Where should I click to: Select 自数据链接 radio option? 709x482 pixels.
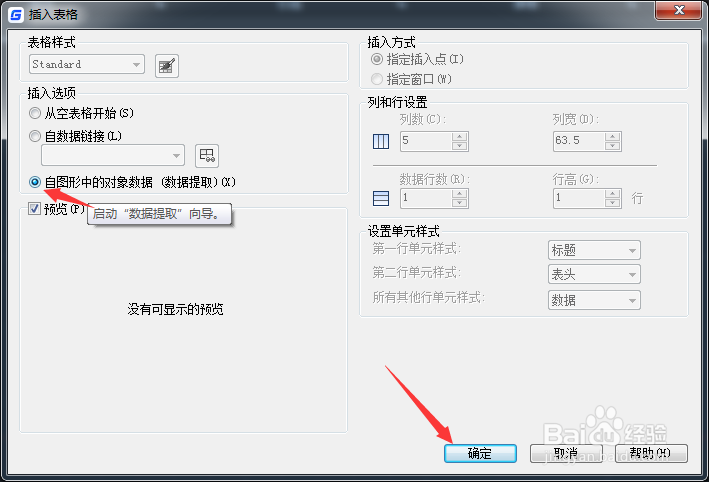pyautogui.click(x=35, y=136)
